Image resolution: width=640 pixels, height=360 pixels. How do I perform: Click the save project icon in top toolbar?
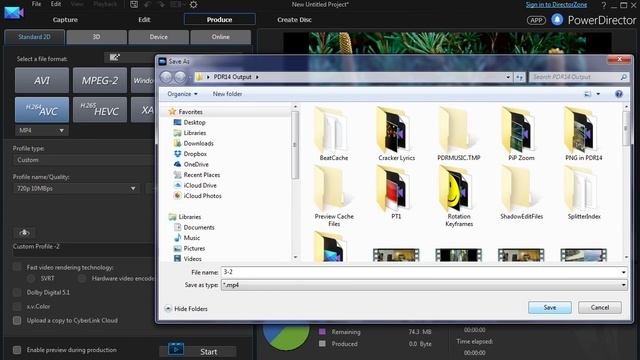(x=134, y=4)
